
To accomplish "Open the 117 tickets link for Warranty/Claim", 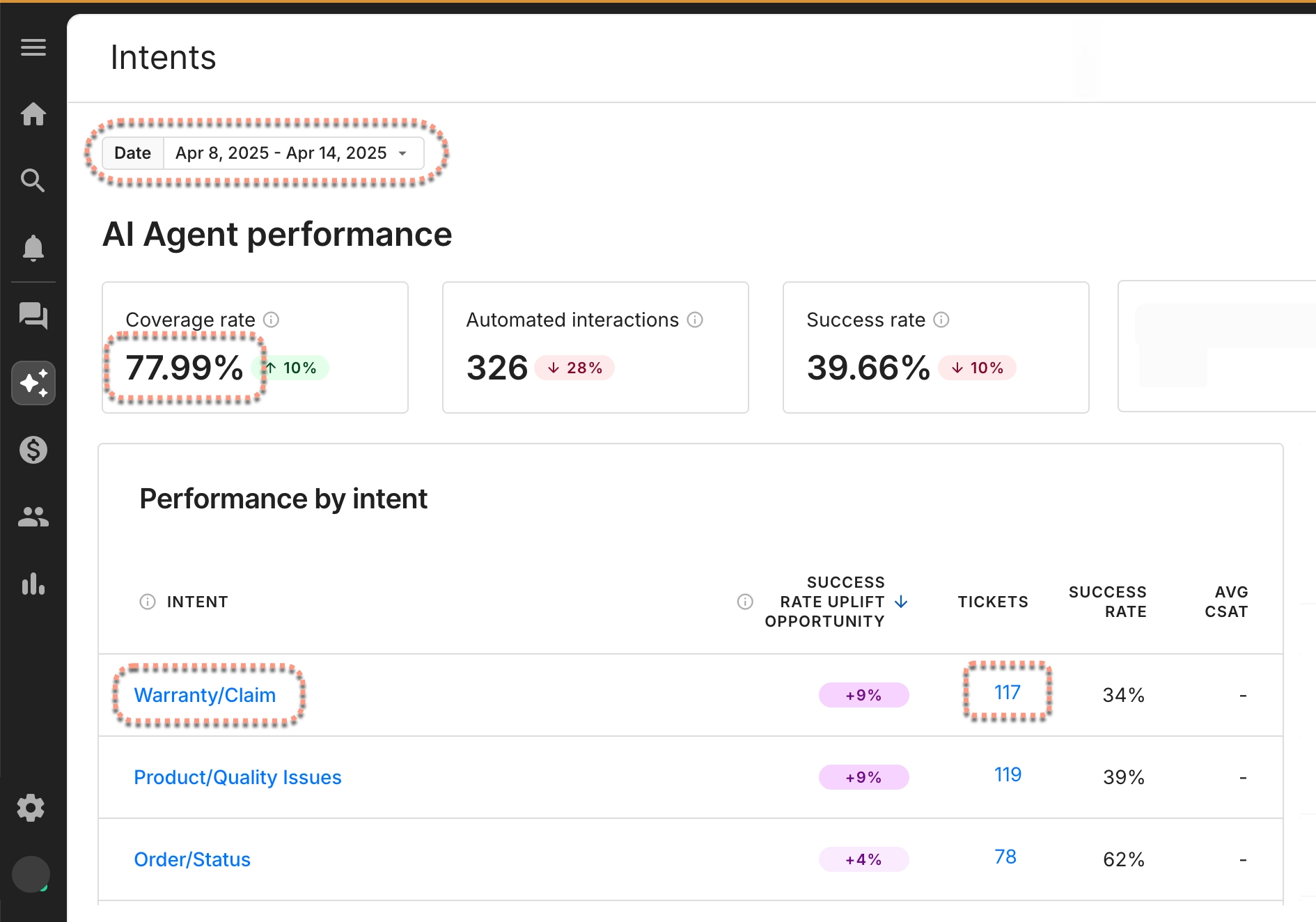I will coord(1007,692).
